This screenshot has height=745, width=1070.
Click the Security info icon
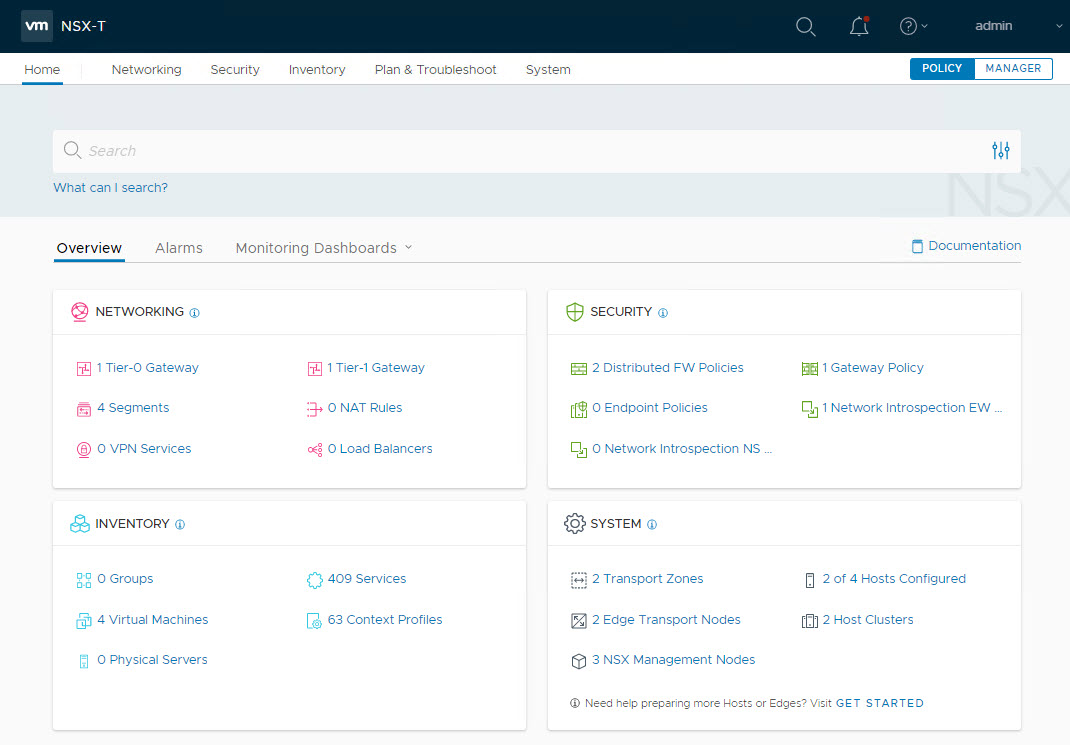663,313
